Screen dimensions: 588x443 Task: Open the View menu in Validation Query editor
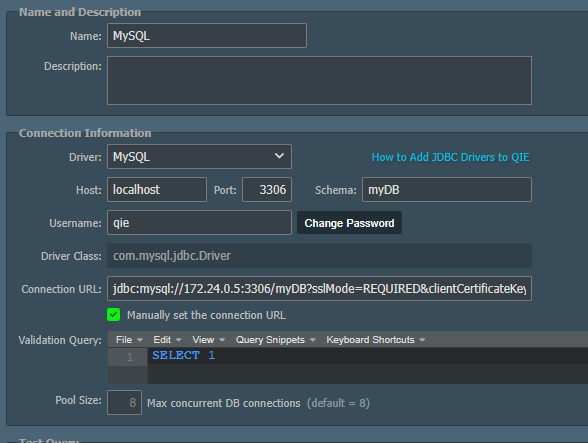tap(208, 340)
